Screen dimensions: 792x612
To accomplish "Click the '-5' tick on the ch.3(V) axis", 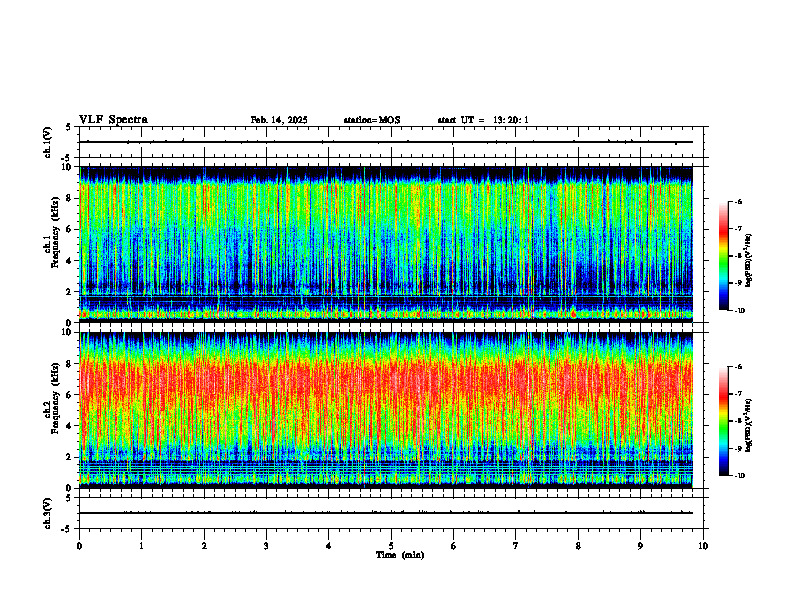I will (x=68, y=529).
